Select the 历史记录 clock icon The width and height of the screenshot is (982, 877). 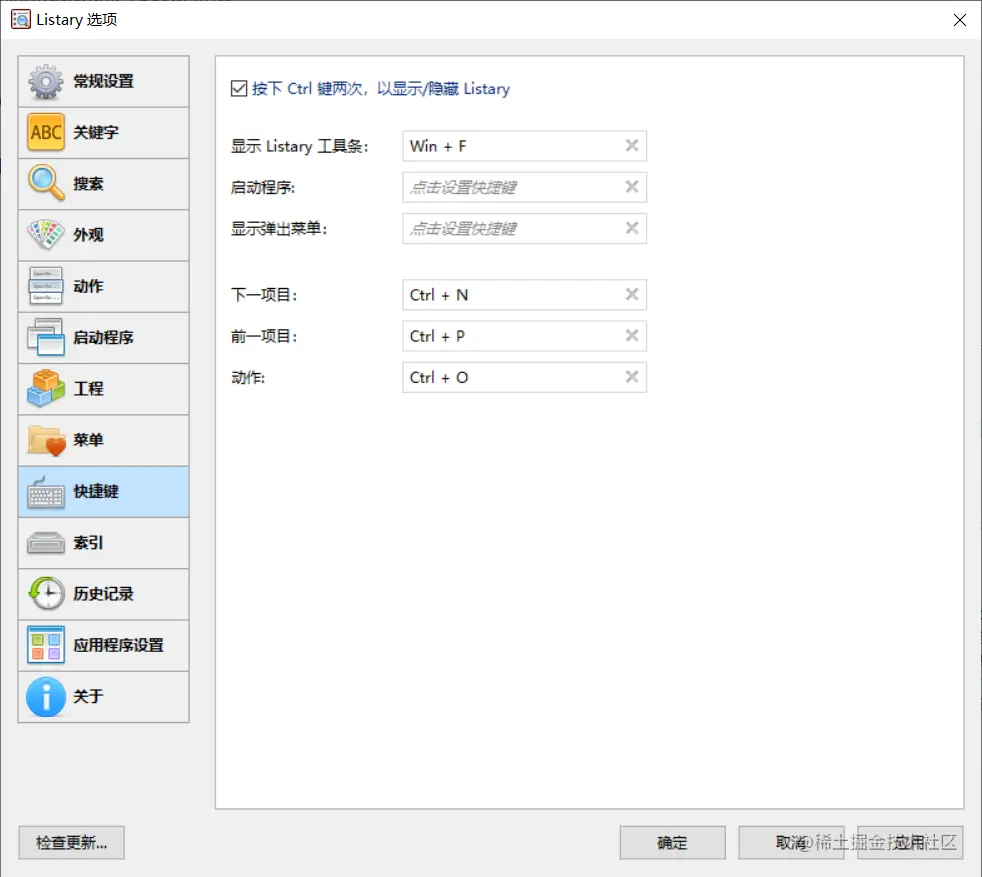click(x=46, y=593)
